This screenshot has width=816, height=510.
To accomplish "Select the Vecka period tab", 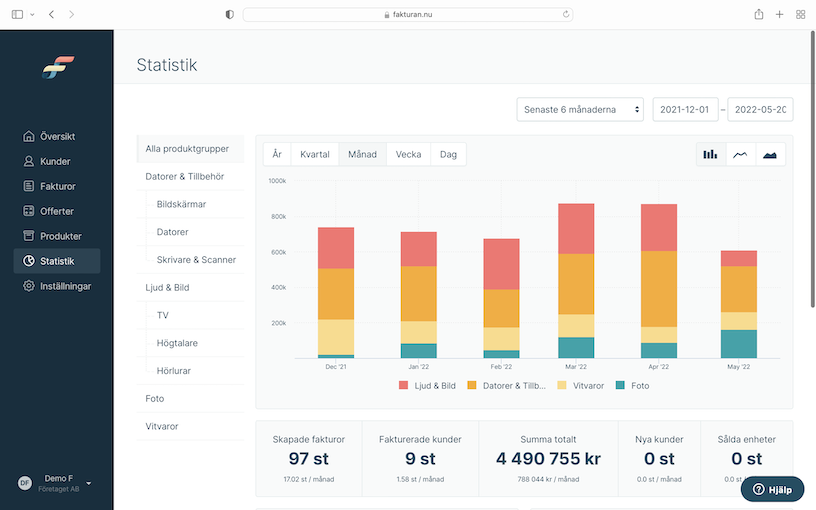I will 408,154.
